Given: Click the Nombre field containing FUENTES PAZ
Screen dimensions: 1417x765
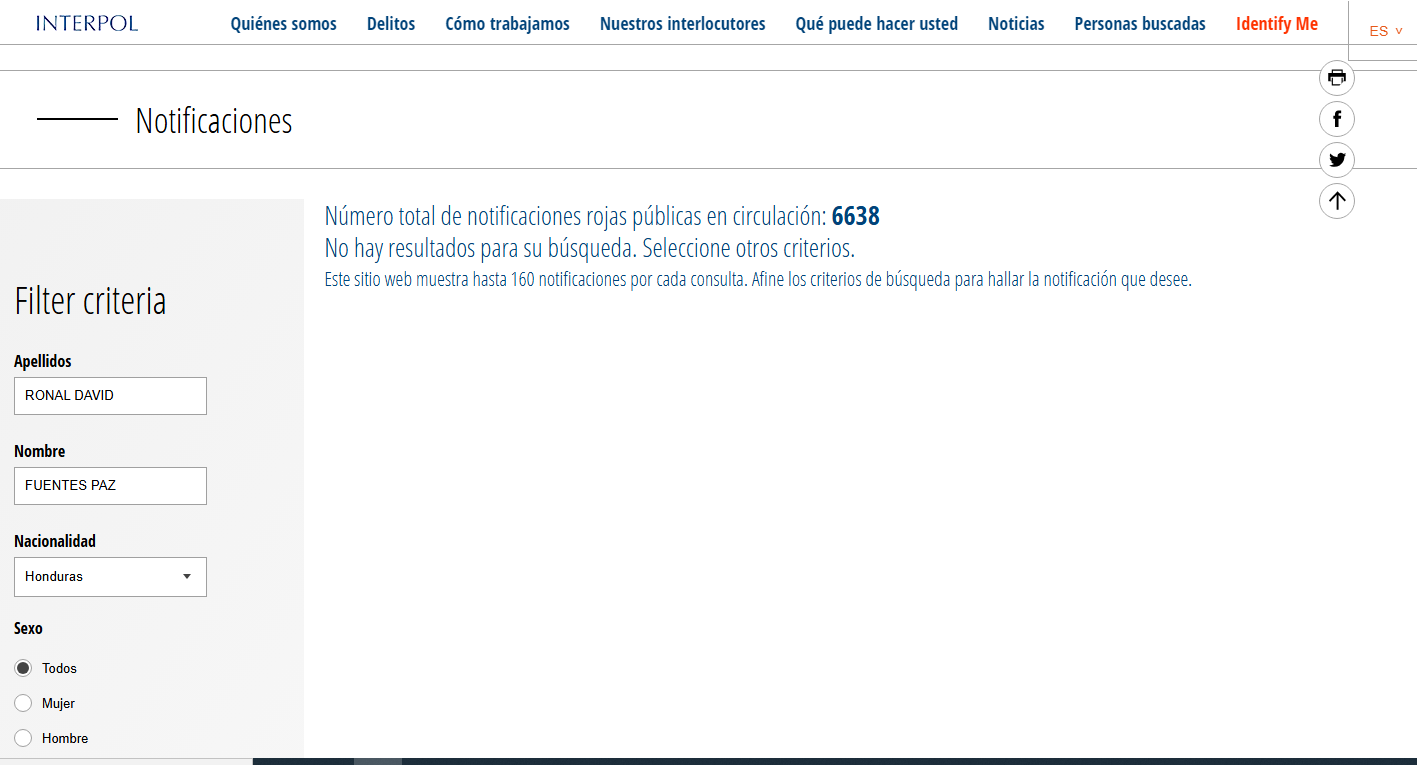Looking at the screenshot, I should (110, 486).
